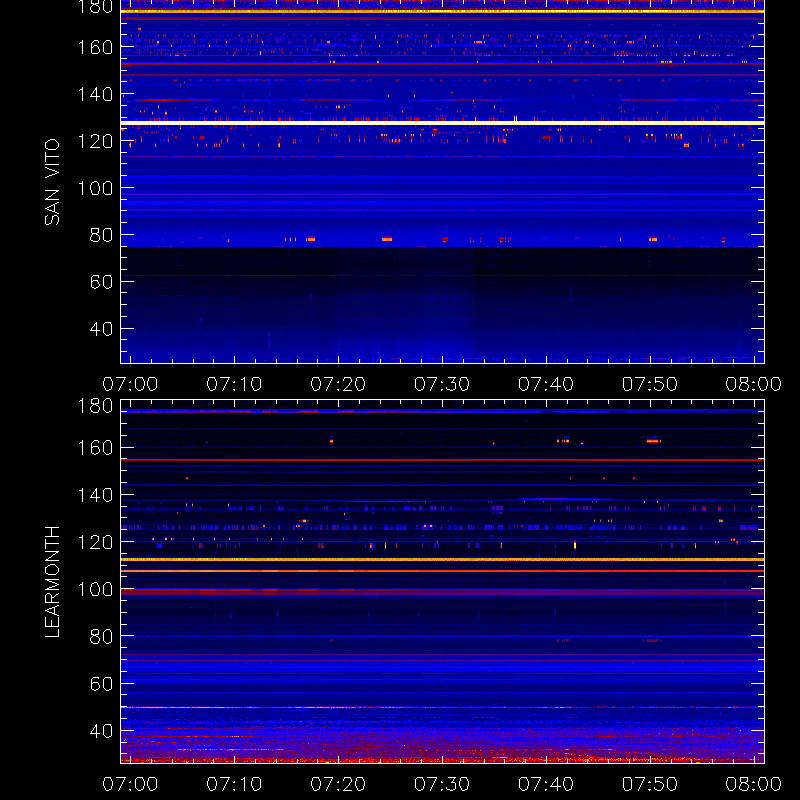Choose the 160 frequency tick of Learmonth

[95, 448]
